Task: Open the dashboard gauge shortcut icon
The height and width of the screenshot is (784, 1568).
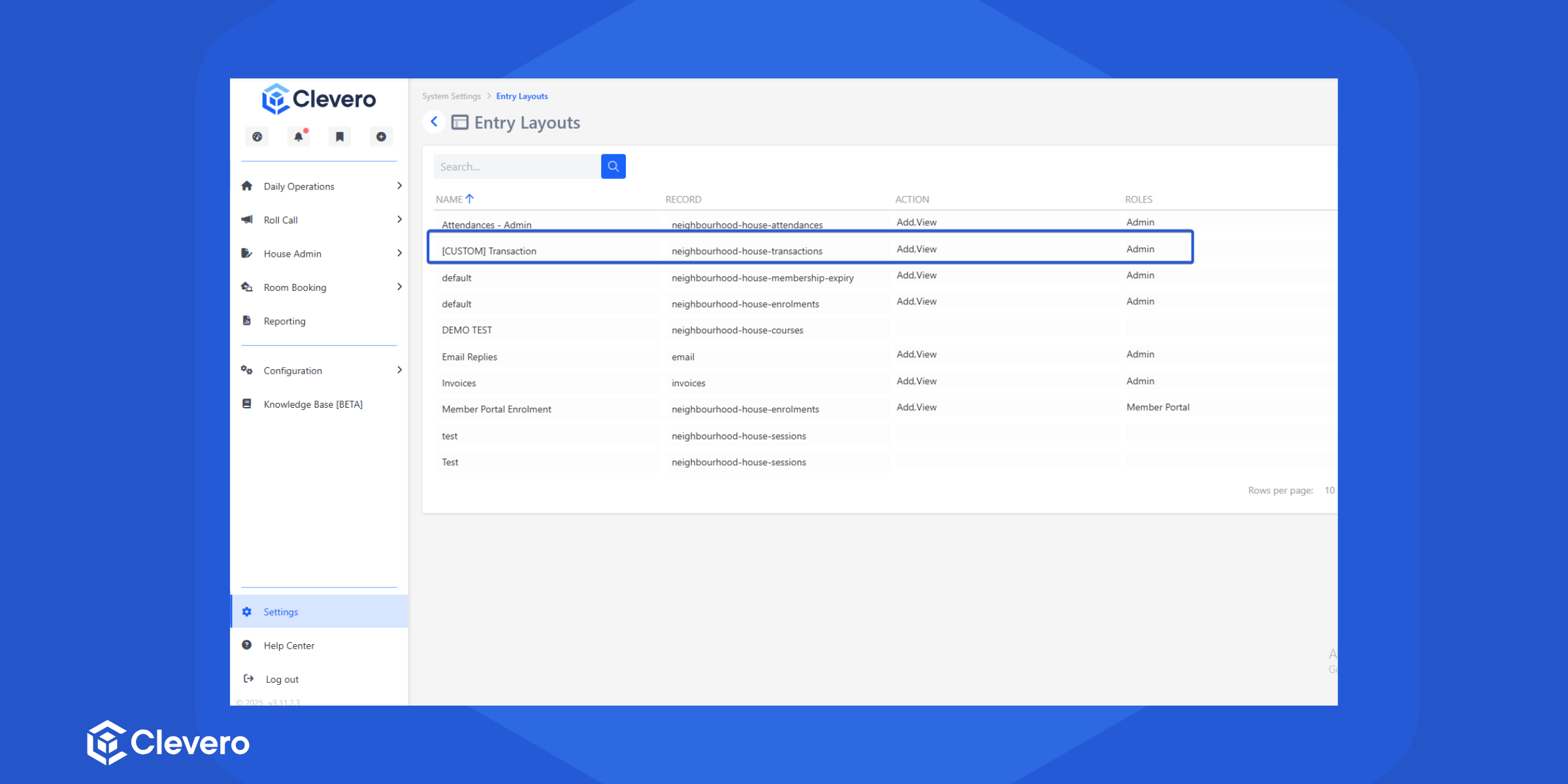Action: click(257, 137)
